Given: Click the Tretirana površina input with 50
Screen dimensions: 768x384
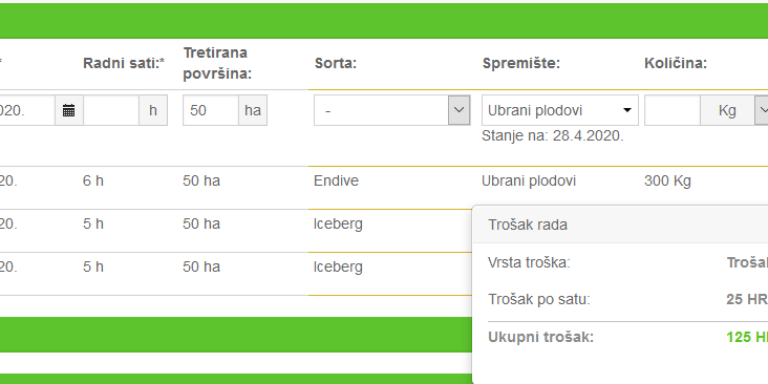Looking at the screenshot, I should coord(211,110).
